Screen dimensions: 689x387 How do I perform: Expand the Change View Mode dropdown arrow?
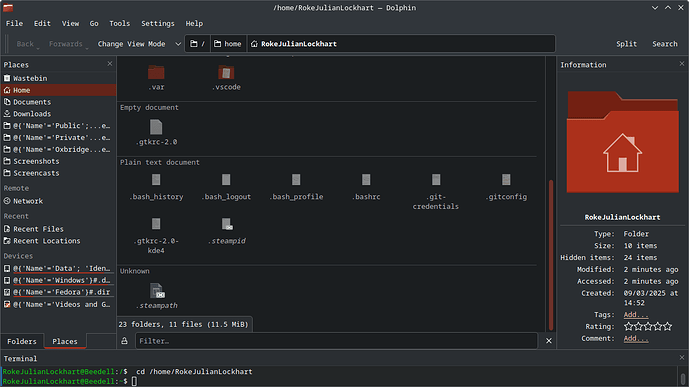178,44
